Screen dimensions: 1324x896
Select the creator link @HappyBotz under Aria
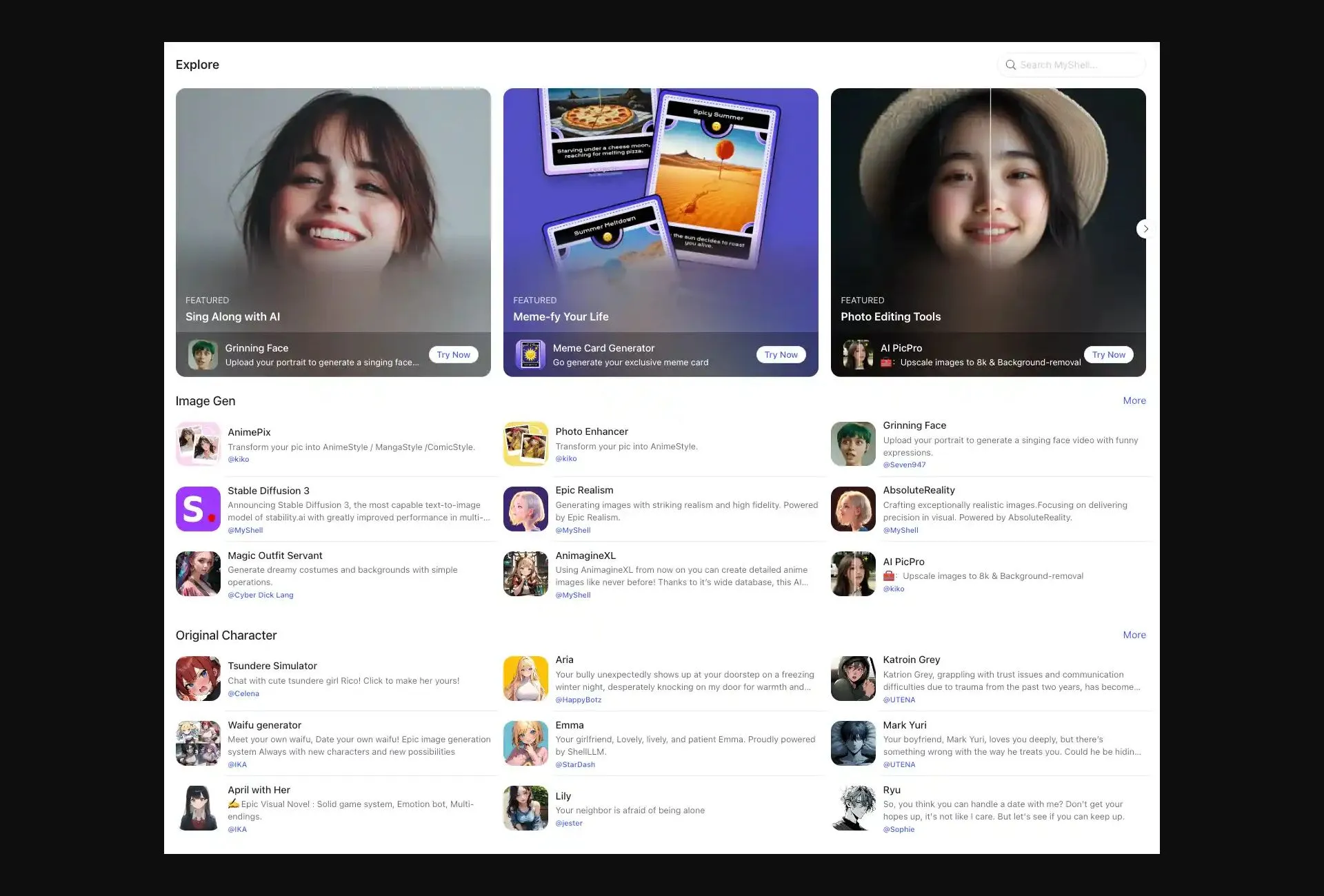pos(579,700)
